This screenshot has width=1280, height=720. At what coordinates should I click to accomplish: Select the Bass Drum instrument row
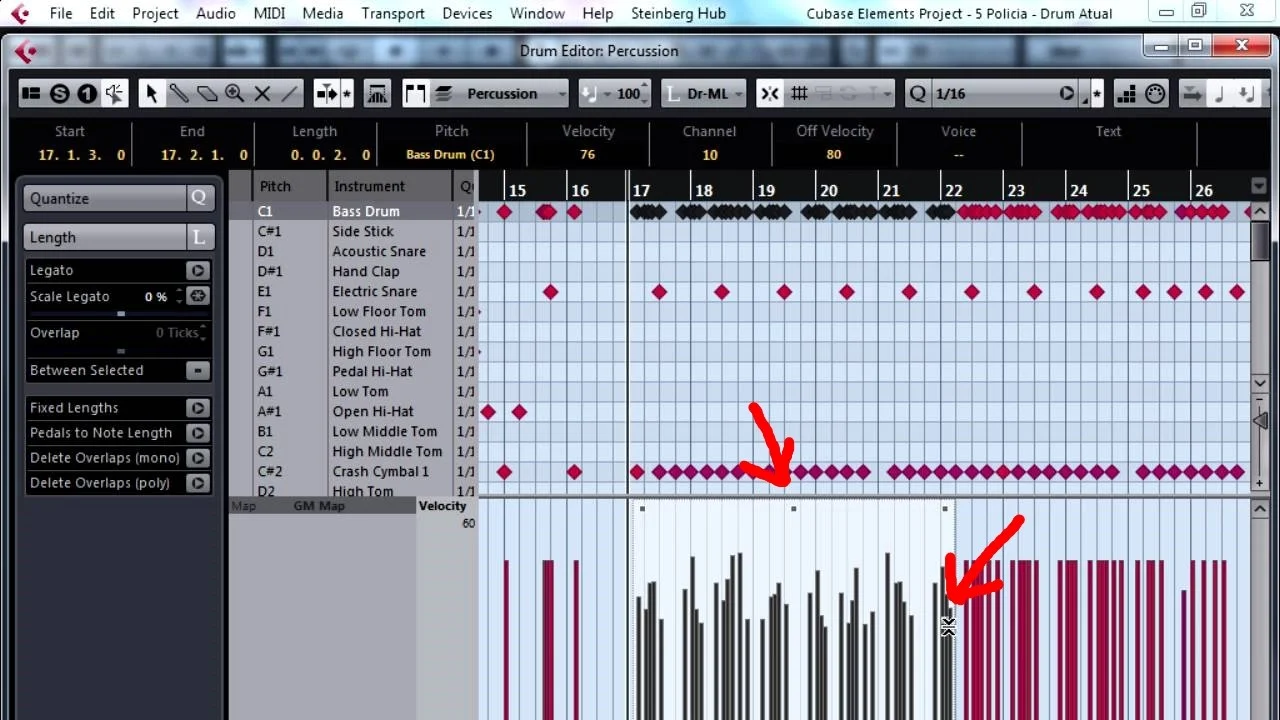click(x=353, y=211)
